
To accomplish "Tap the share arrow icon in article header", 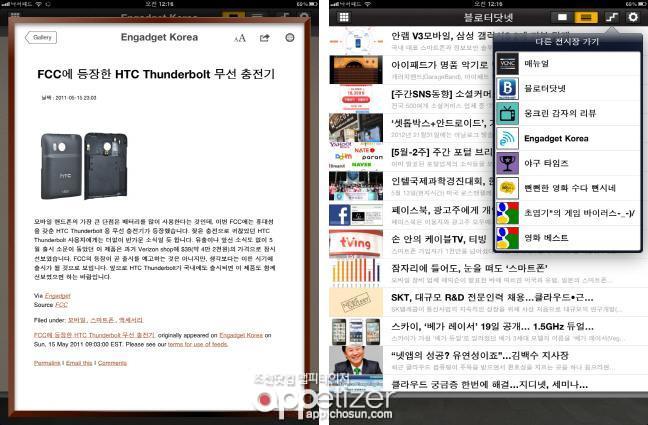I will point(264,38).
